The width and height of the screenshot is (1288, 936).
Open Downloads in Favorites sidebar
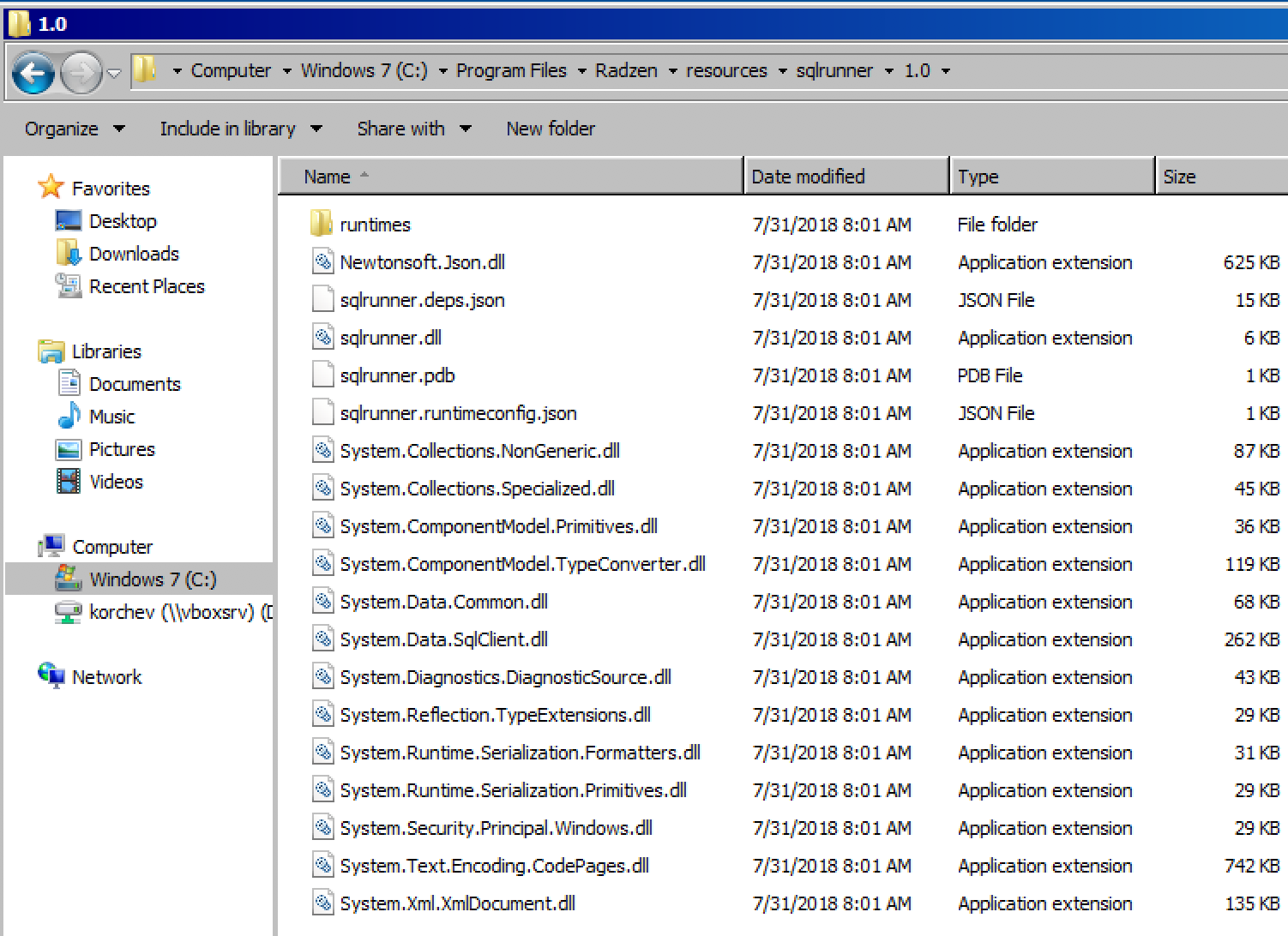pyautogui.click(x=134, y=254)
